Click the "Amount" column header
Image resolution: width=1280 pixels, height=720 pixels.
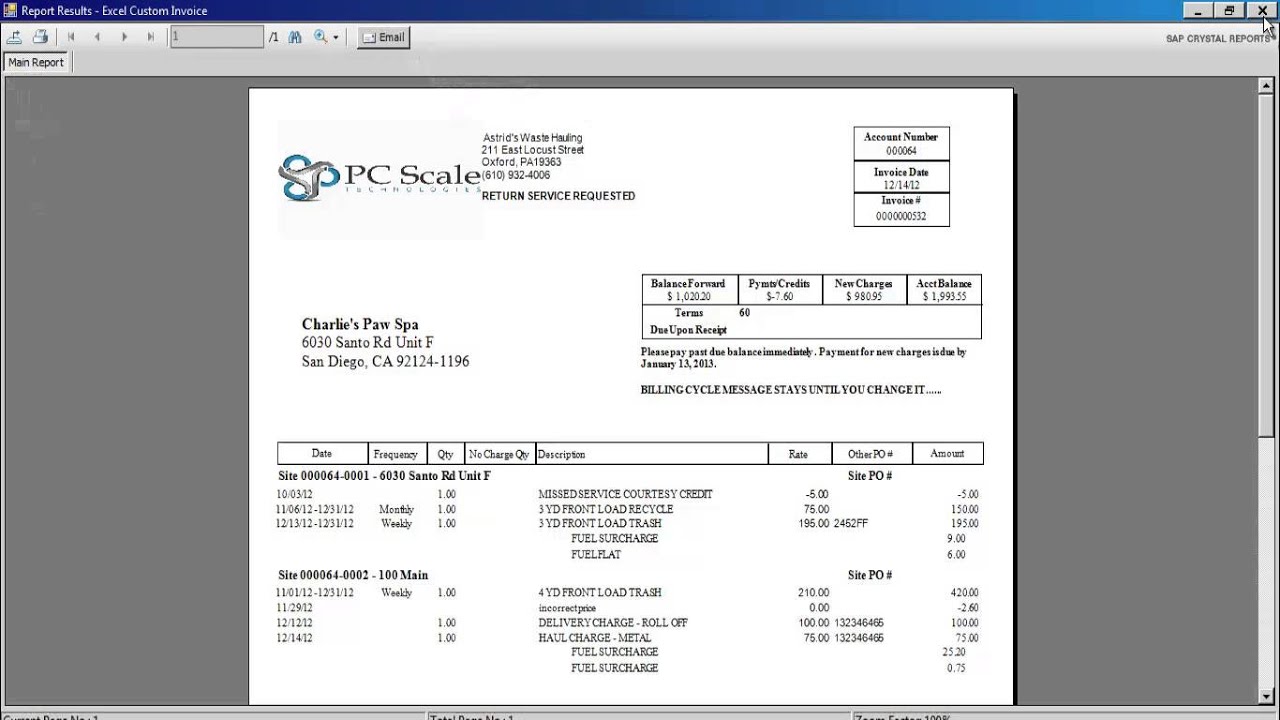pyautogui.click(x=947, y=453)
